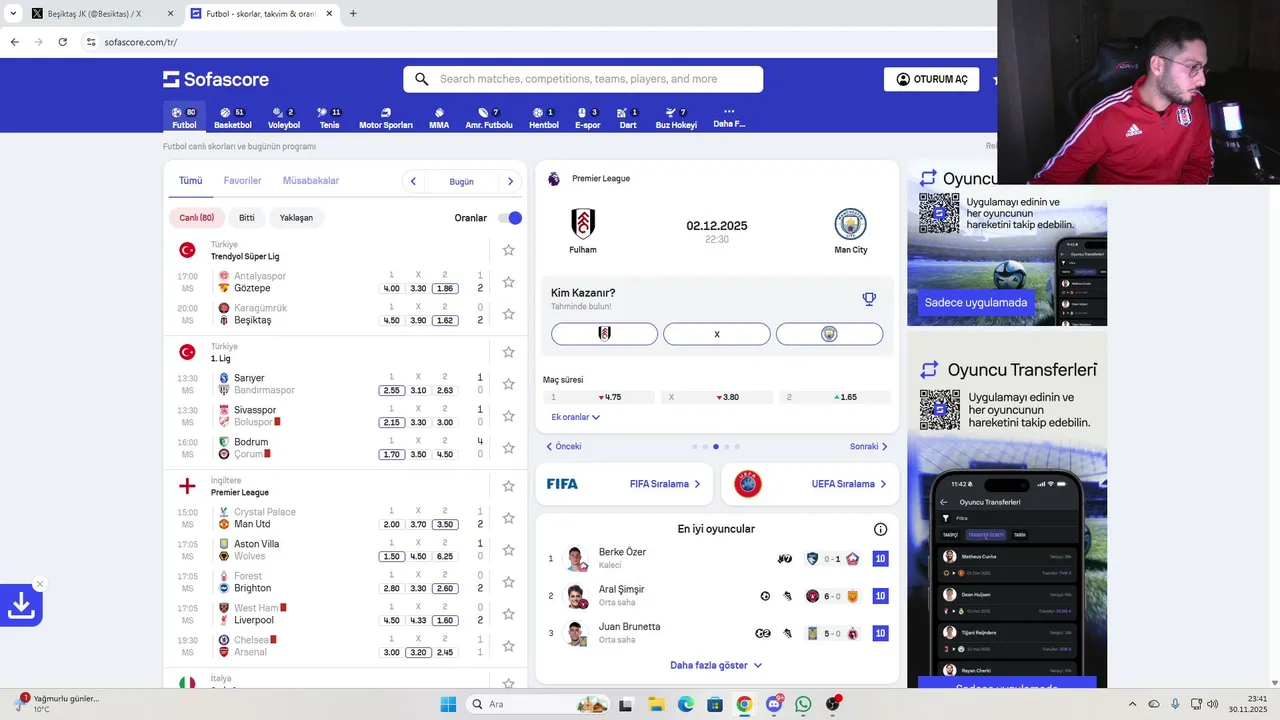
Task: Open the Voleybol sport category
Action: [284, 118]
